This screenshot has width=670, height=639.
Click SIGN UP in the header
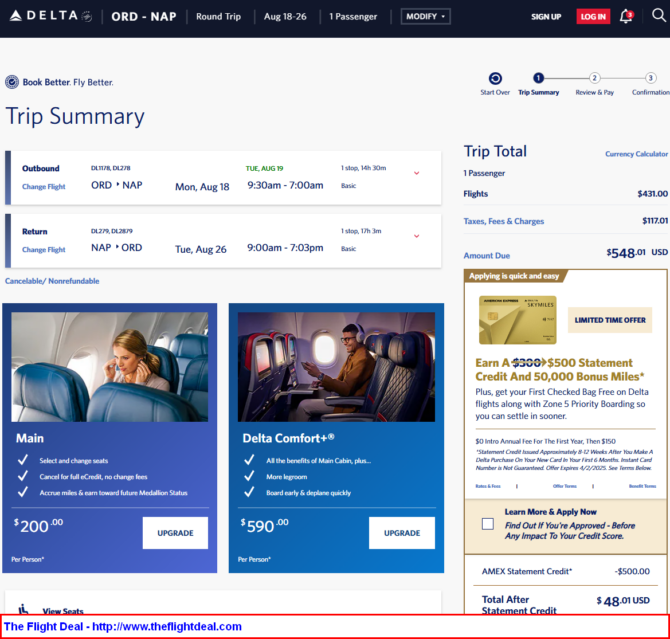(x=546, y=17)
